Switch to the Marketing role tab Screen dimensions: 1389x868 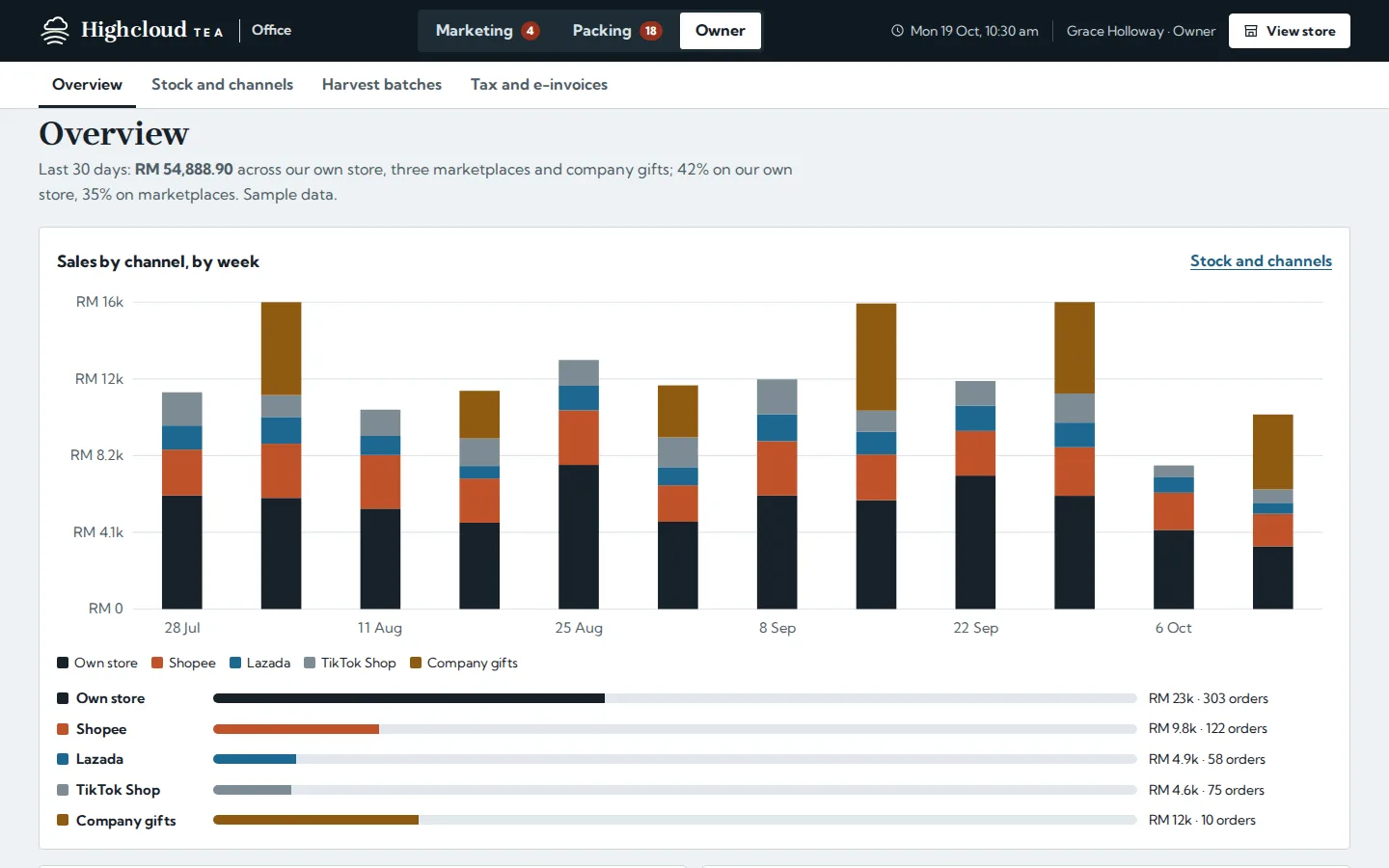pos(486,31)
